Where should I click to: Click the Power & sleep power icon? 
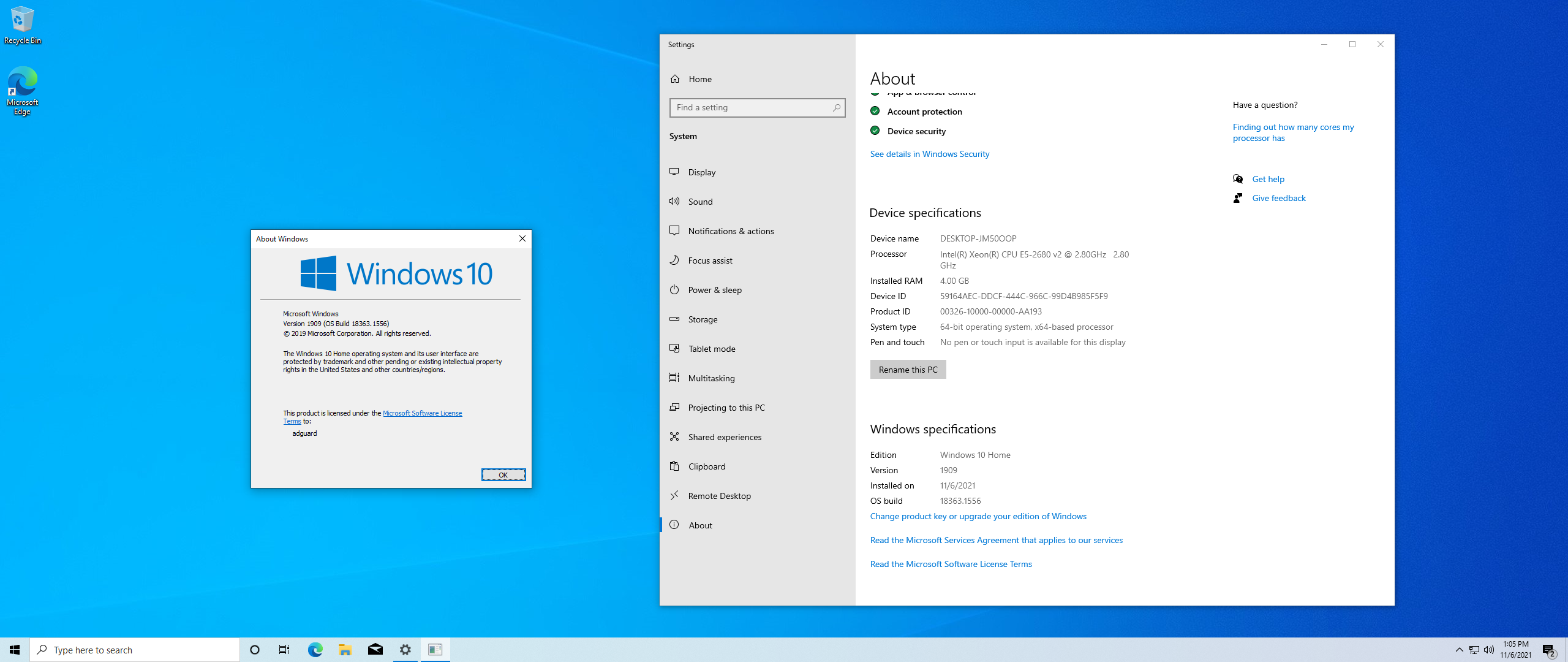(x=674, y=289)
